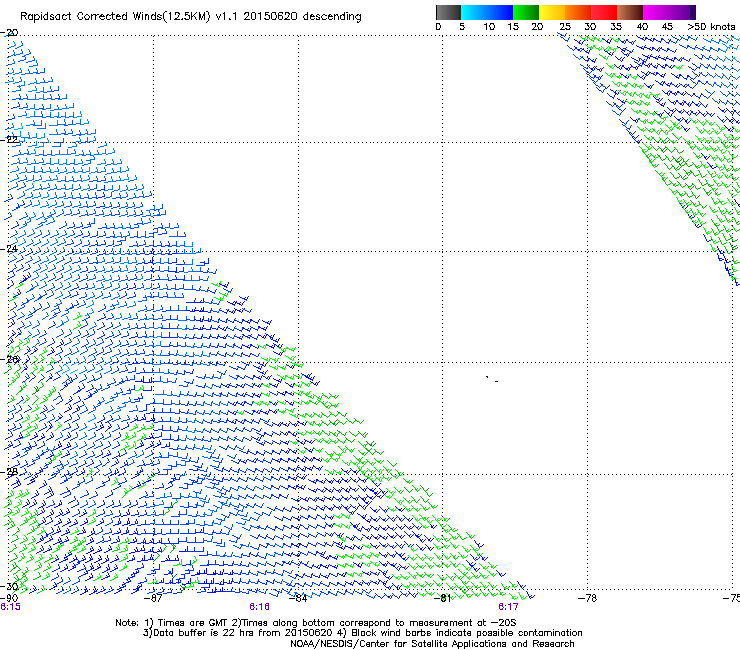Click the '6:16' purple time label
This screenshot has width=740, height=650.
tap(259, 607)
